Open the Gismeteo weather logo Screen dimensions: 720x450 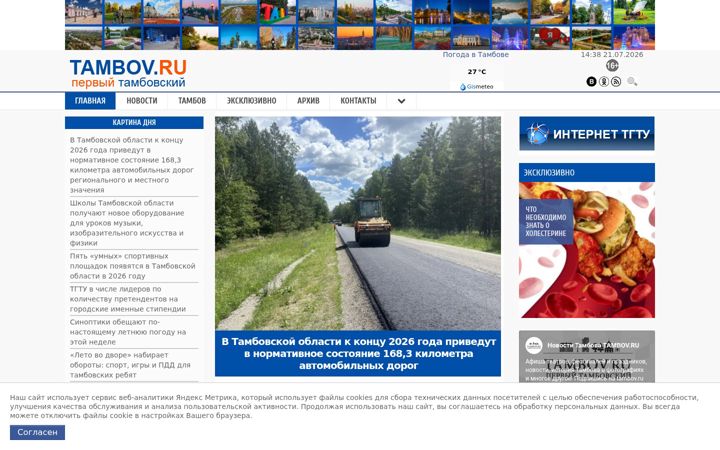477,87
